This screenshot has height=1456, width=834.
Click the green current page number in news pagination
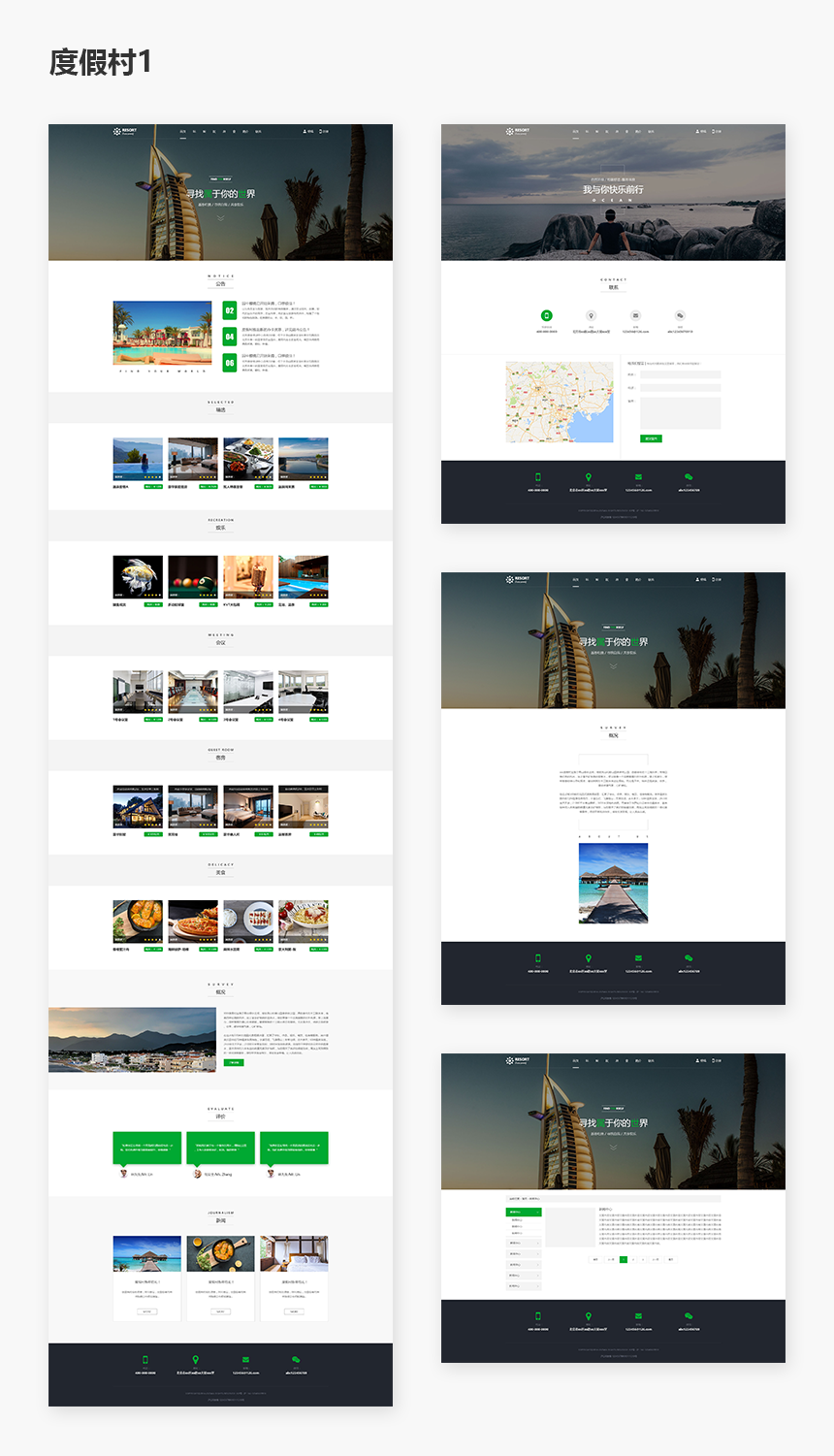[x=624, y=1259]
